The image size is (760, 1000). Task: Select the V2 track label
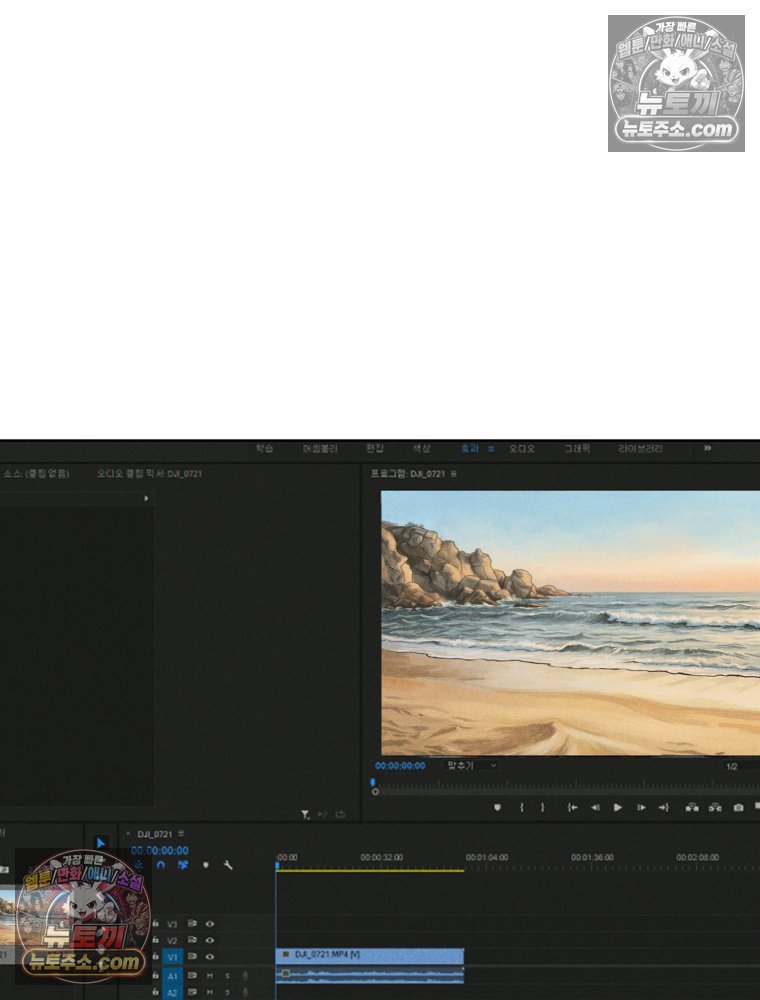[172, 940]
